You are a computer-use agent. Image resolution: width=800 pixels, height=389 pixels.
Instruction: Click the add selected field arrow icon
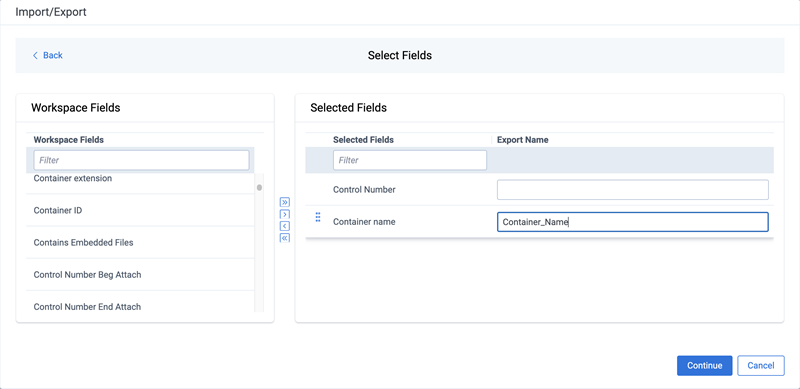[x=285, y=214]
